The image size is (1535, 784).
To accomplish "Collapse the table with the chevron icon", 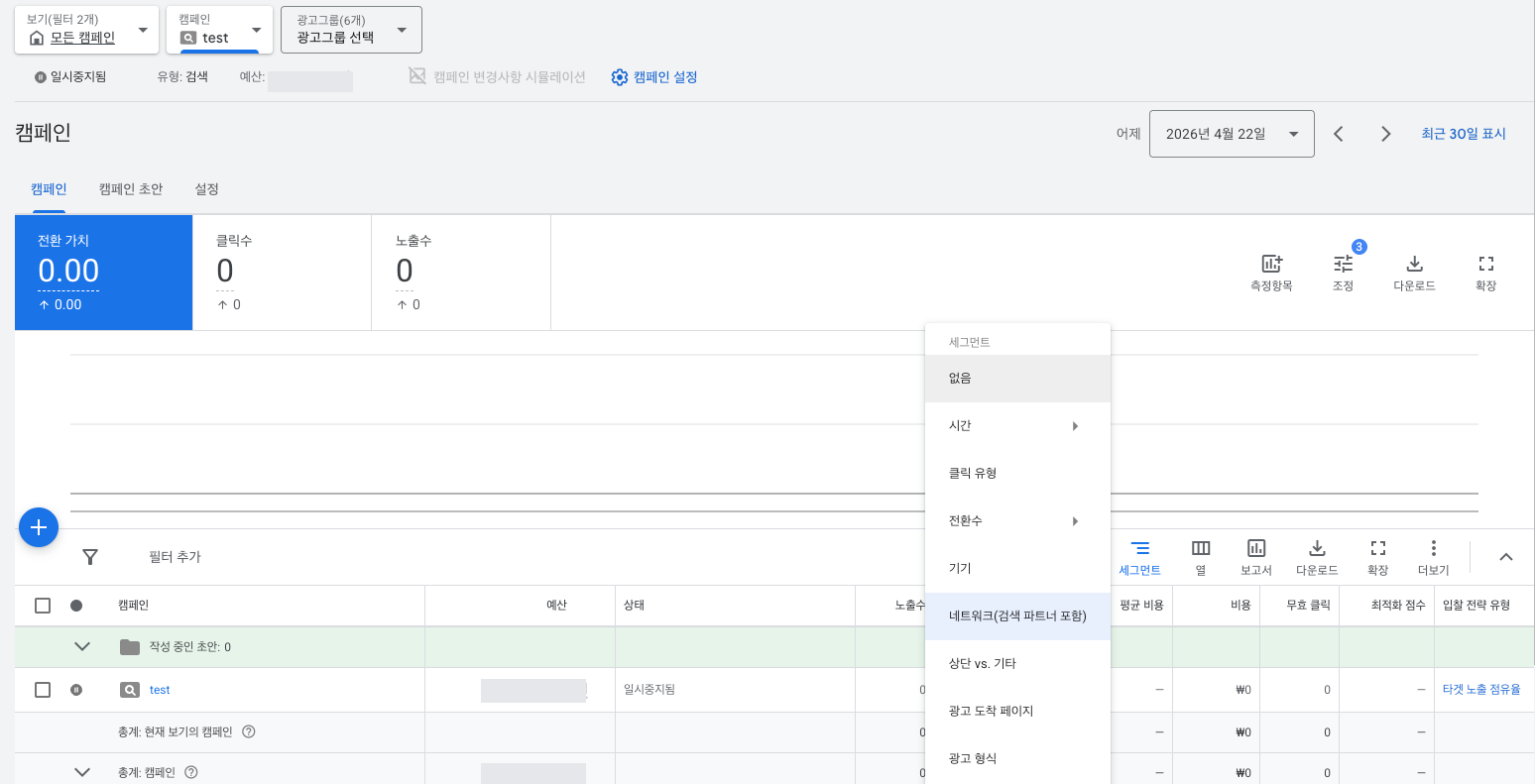I will coord(1506,556).
